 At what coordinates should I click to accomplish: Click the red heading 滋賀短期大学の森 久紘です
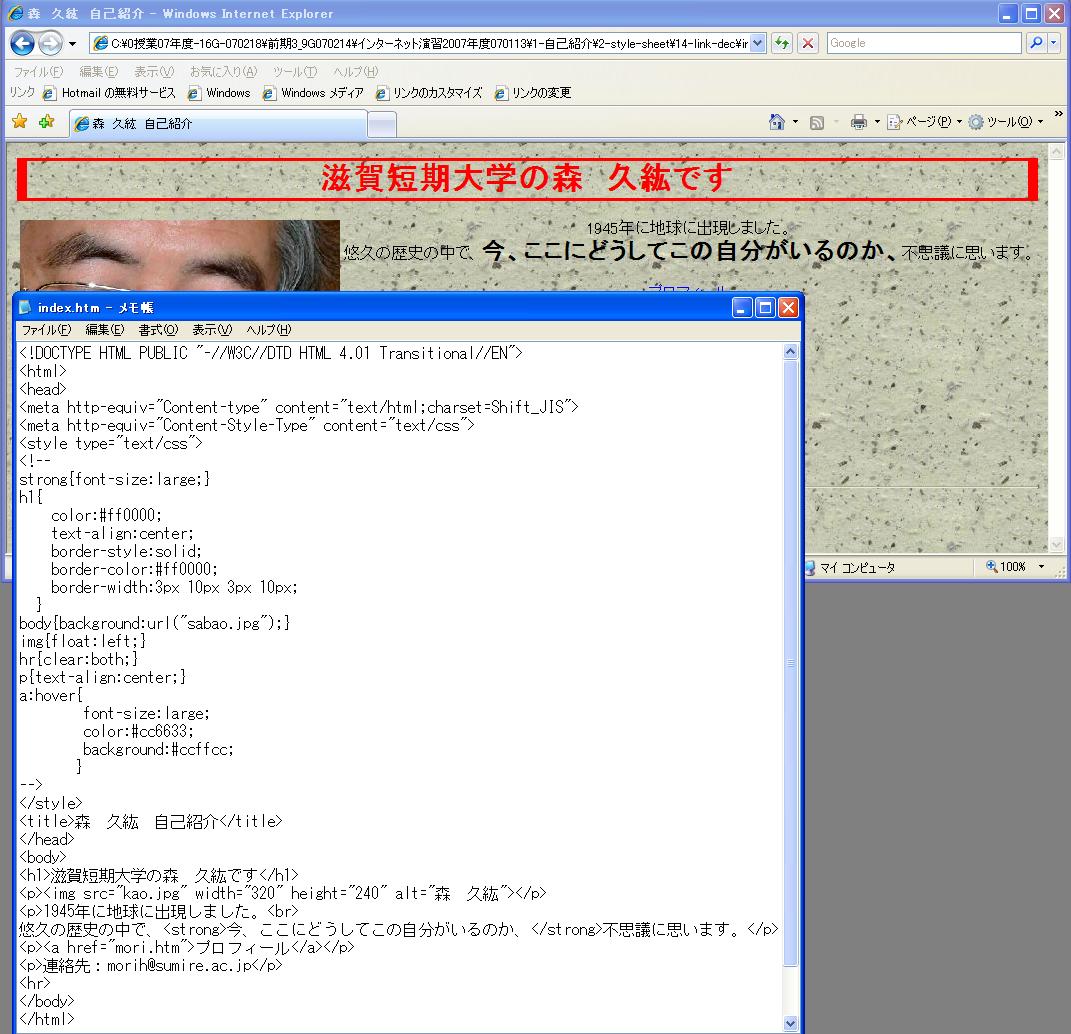pyautogui.click(x=527, y=178)
